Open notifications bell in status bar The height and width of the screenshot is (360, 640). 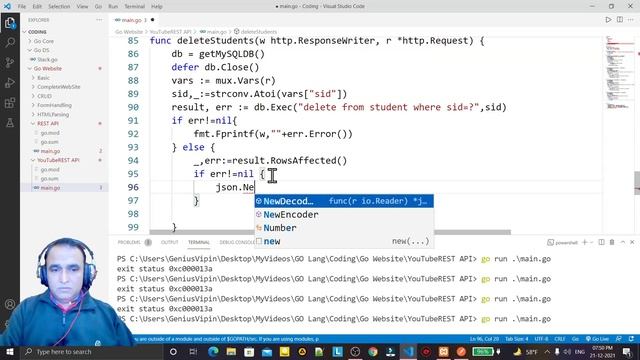(631, 339)
